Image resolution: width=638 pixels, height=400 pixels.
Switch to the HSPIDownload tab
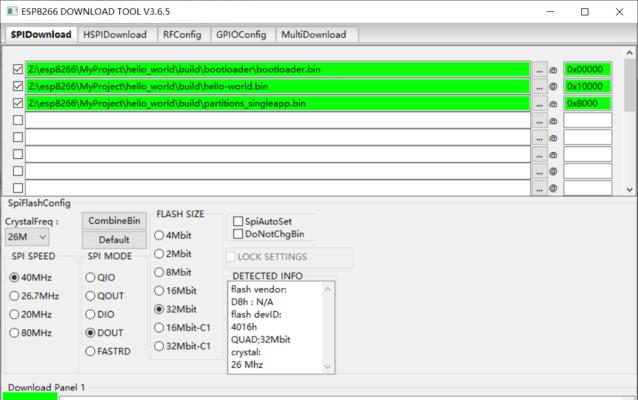[115, 35]
